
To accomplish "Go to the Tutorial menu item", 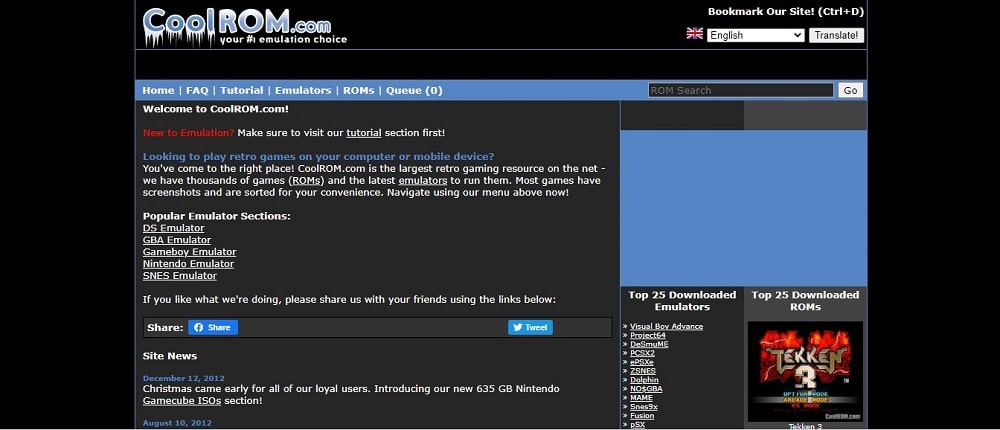I will (242, 91).
